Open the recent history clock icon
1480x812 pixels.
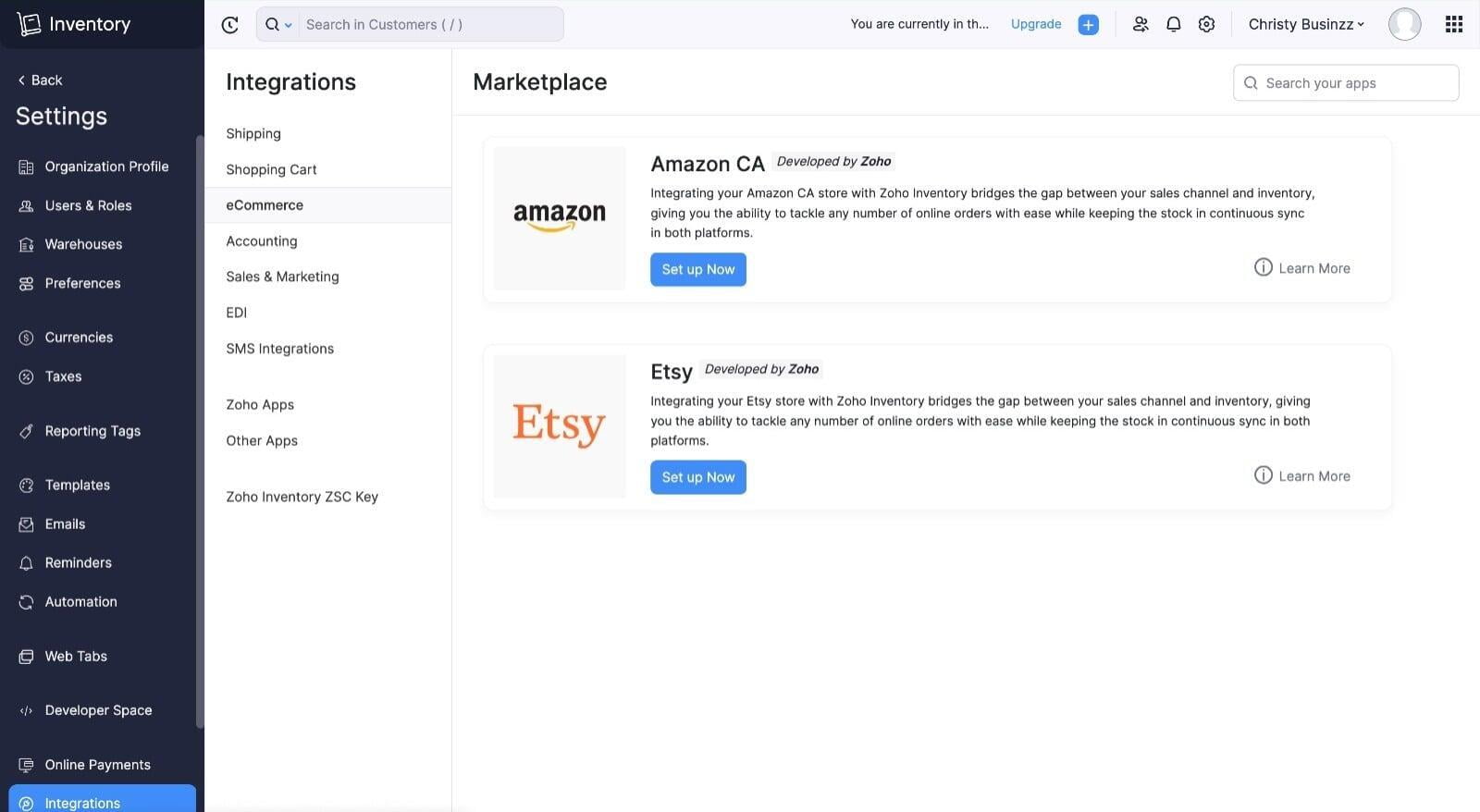[230, 25]
